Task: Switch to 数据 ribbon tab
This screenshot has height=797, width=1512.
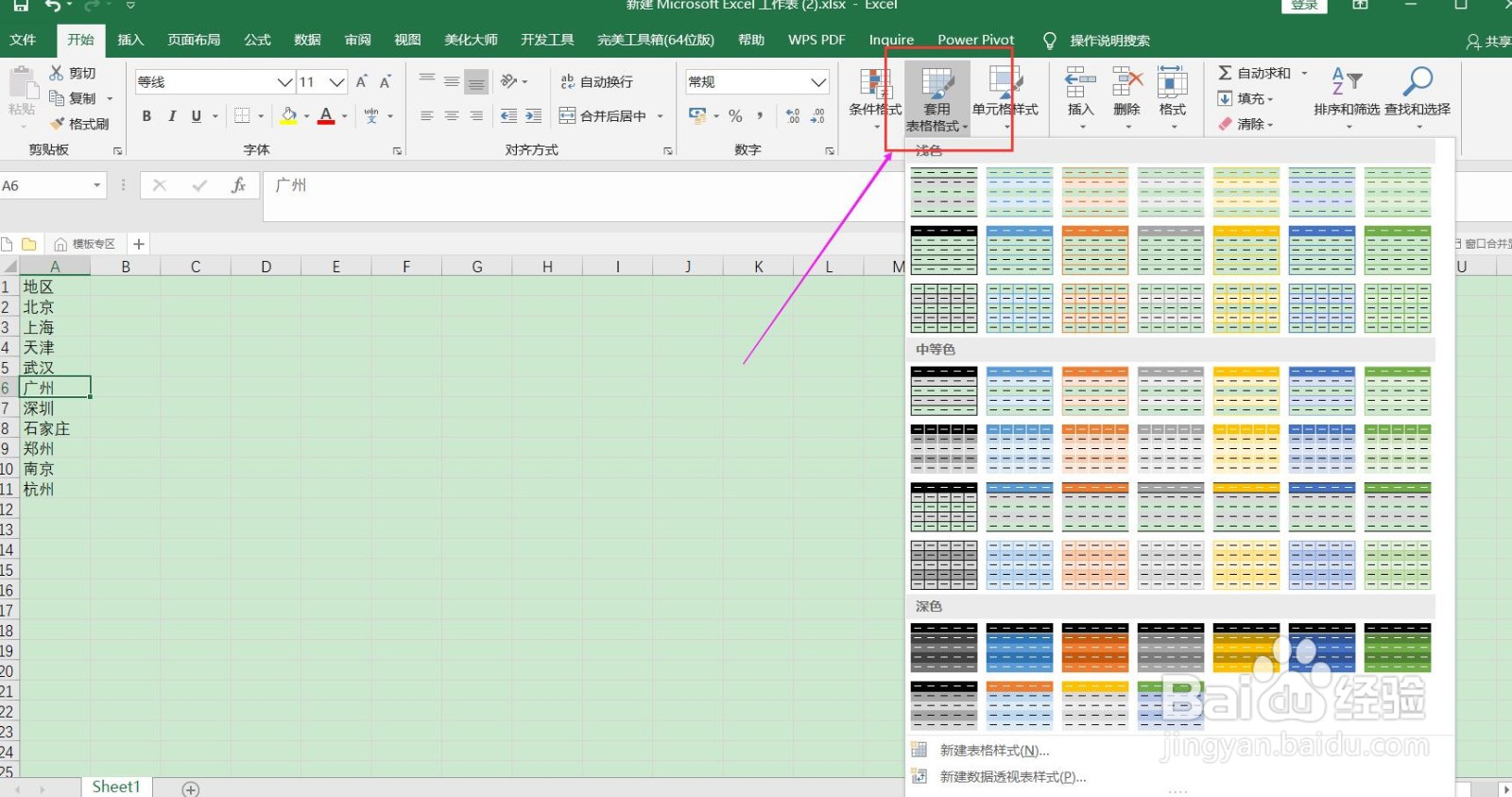Action: click(x=307, y=40)
